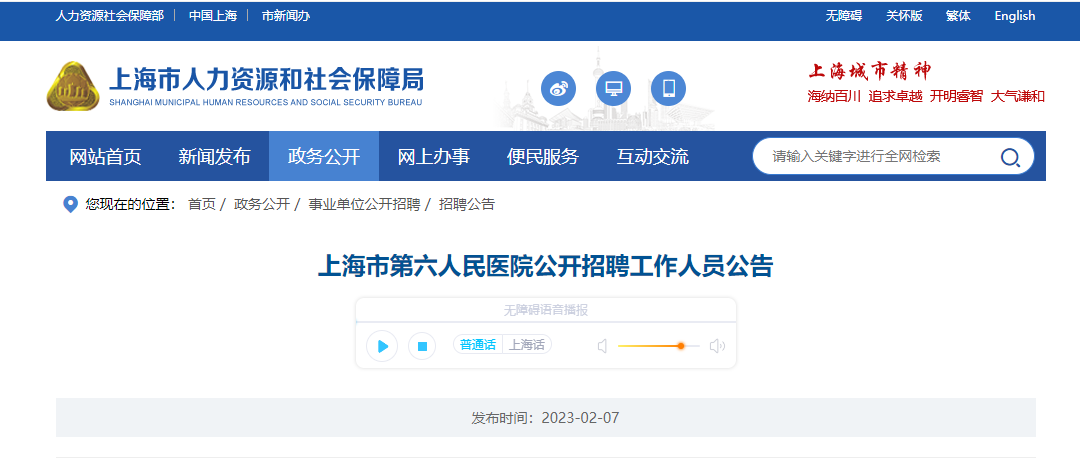
Task: Switch to English version
Action: [x=1015, y=16]
